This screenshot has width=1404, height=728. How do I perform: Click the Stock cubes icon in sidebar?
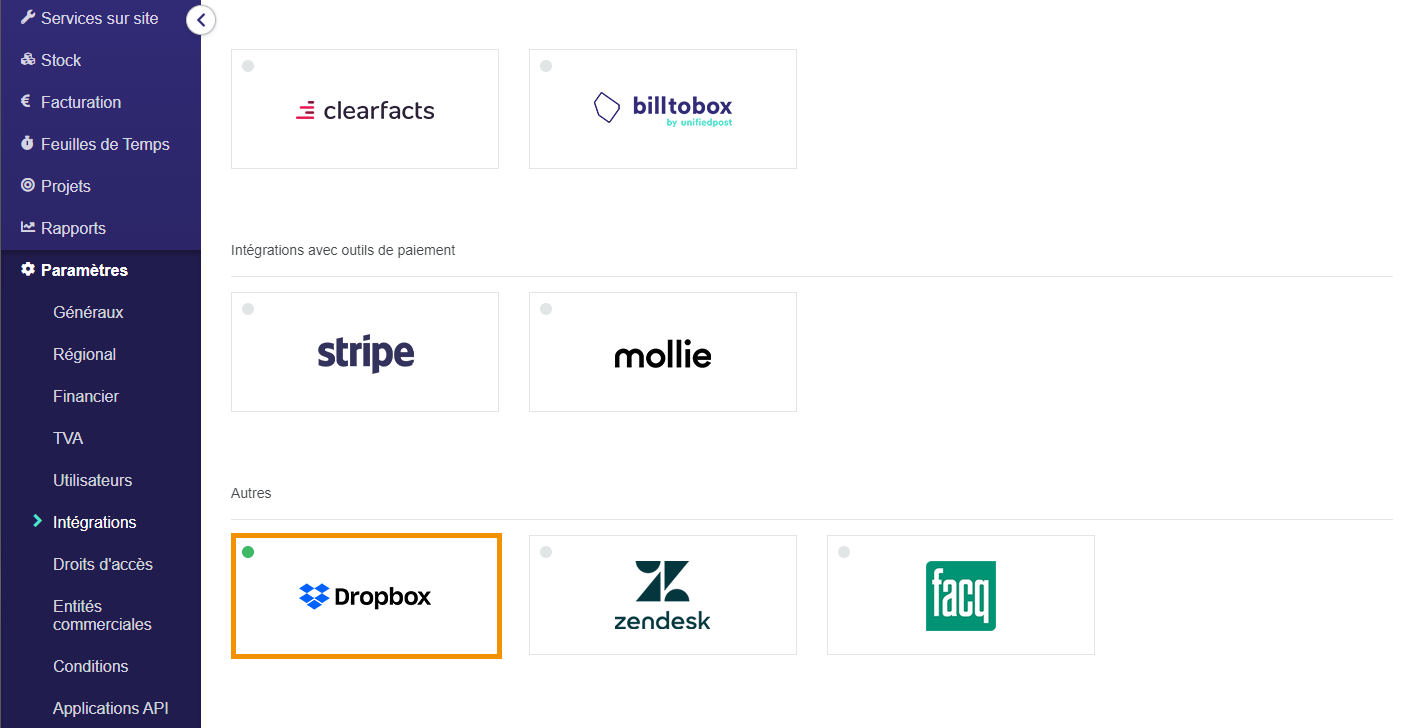(x=28, y=60)
